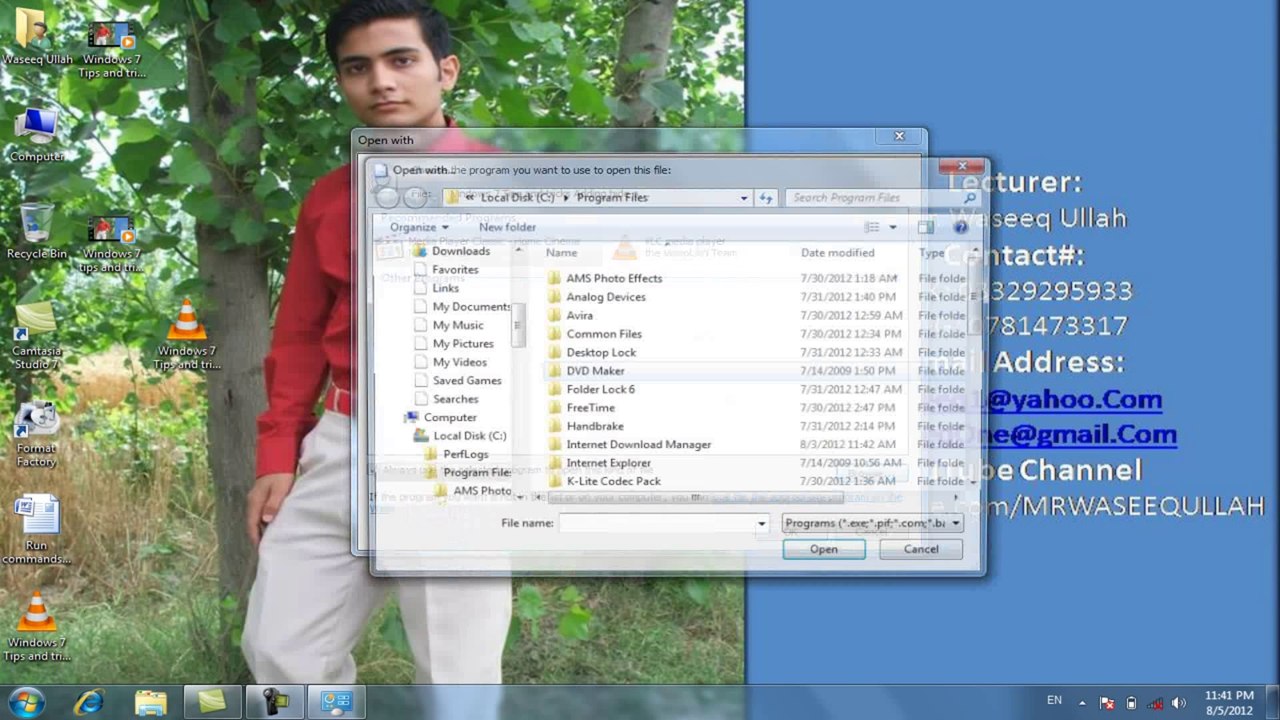Click the Open button

824,549
